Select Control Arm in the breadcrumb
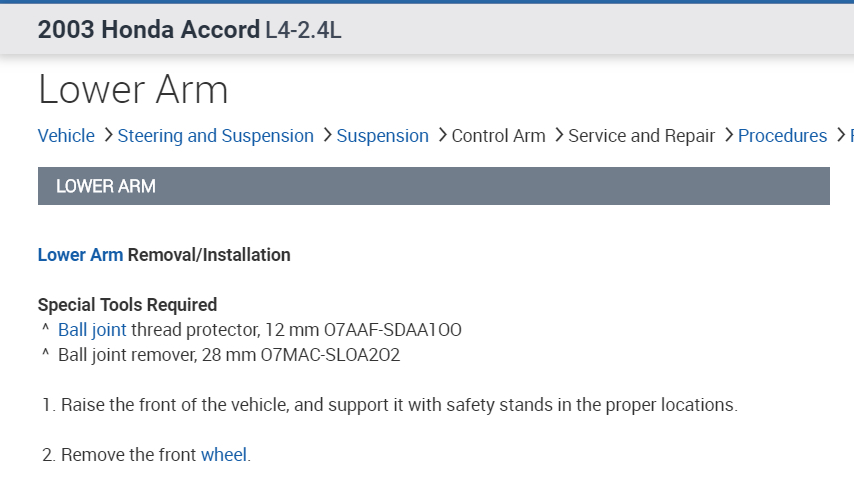 tap(498, 136)
